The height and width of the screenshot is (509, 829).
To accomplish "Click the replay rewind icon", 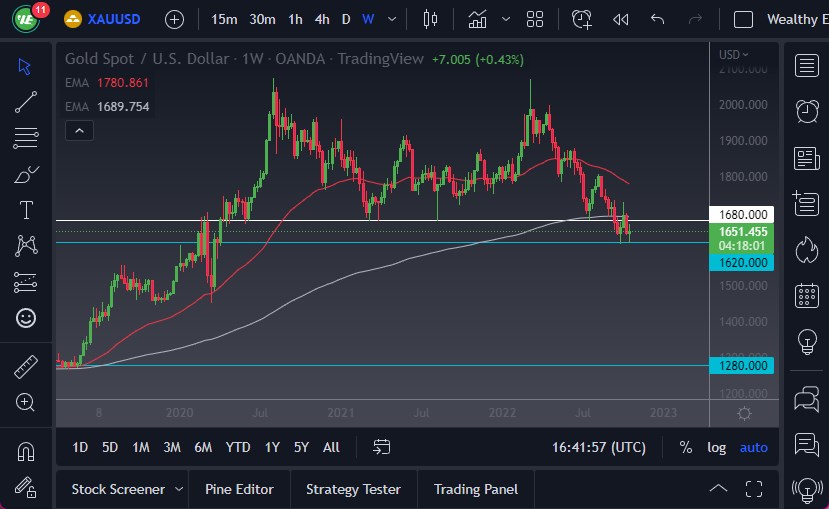I will click(x=620, y=19).
